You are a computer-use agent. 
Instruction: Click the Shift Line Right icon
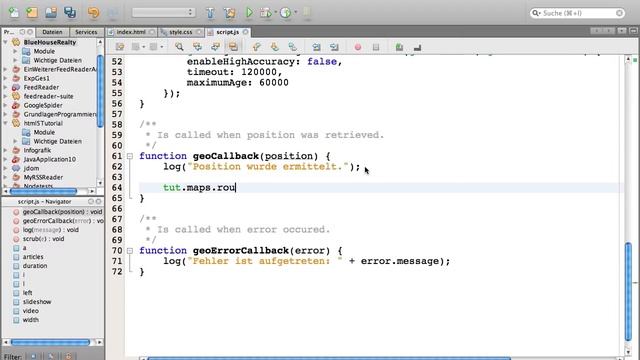[x=334, y=47]
